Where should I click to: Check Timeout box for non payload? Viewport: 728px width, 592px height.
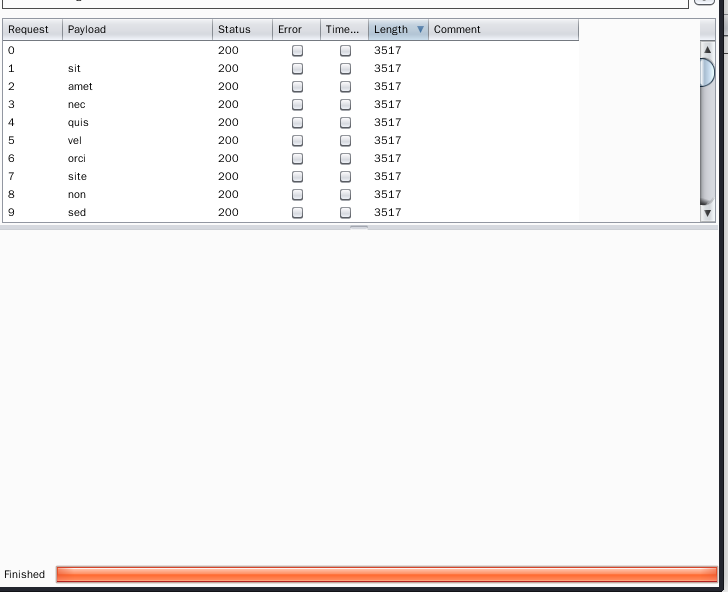pyautogui.click(x=345, y=195)
